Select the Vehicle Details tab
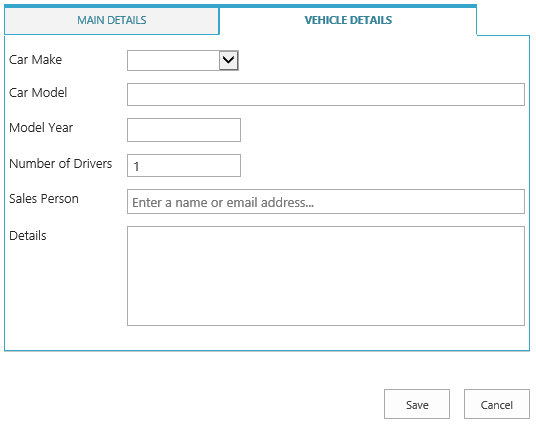Screen dimensions: 536x427 (348, 21)
